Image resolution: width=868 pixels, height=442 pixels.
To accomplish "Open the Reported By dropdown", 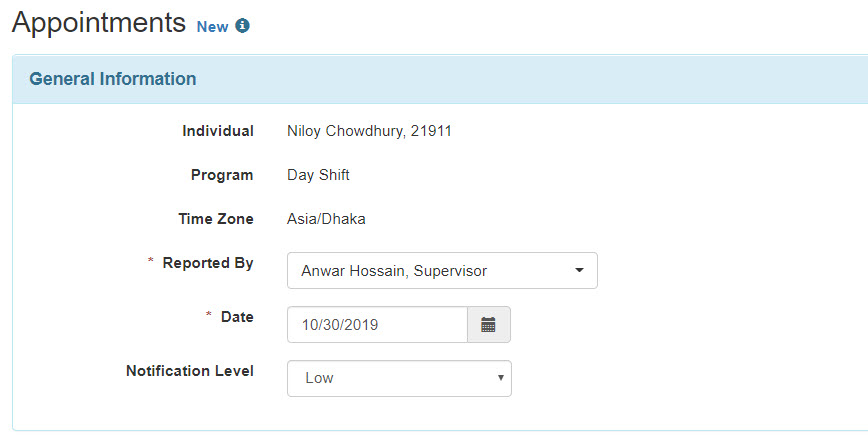I will 442,270.
